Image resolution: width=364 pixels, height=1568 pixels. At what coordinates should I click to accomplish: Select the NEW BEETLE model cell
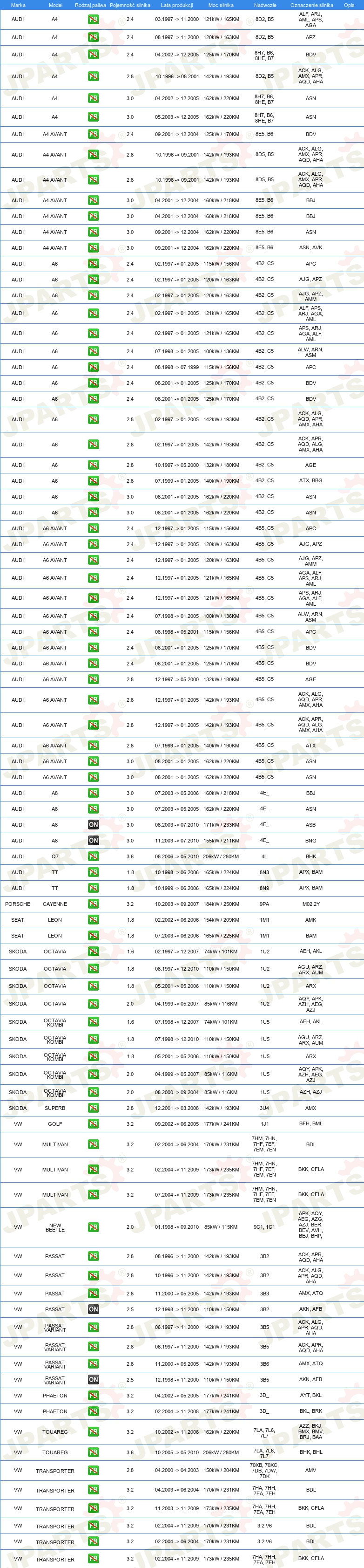tap(54, 1227)
